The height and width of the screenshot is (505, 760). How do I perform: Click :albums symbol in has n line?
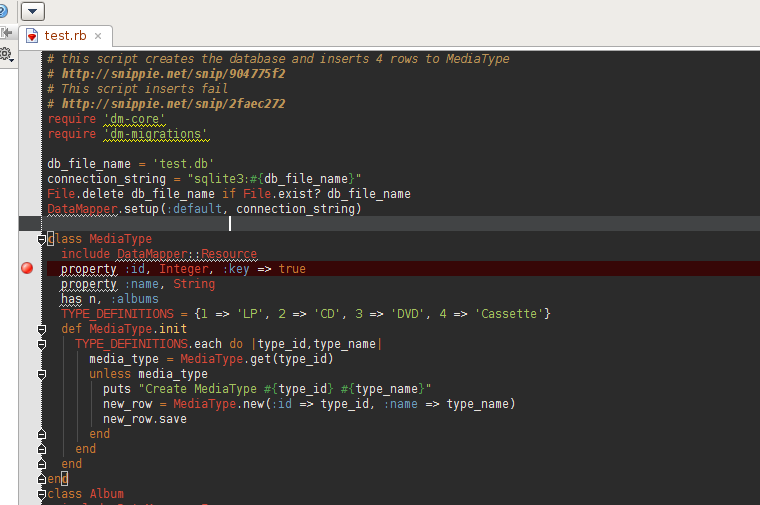134,299
